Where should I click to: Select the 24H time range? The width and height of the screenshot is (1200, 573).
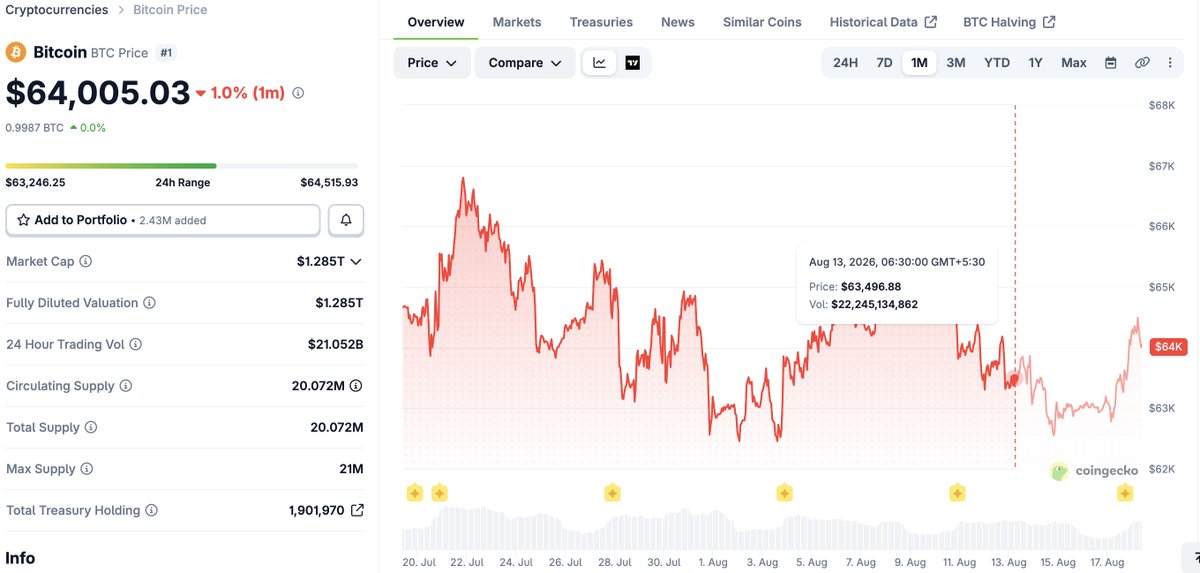tap(845, 63)
